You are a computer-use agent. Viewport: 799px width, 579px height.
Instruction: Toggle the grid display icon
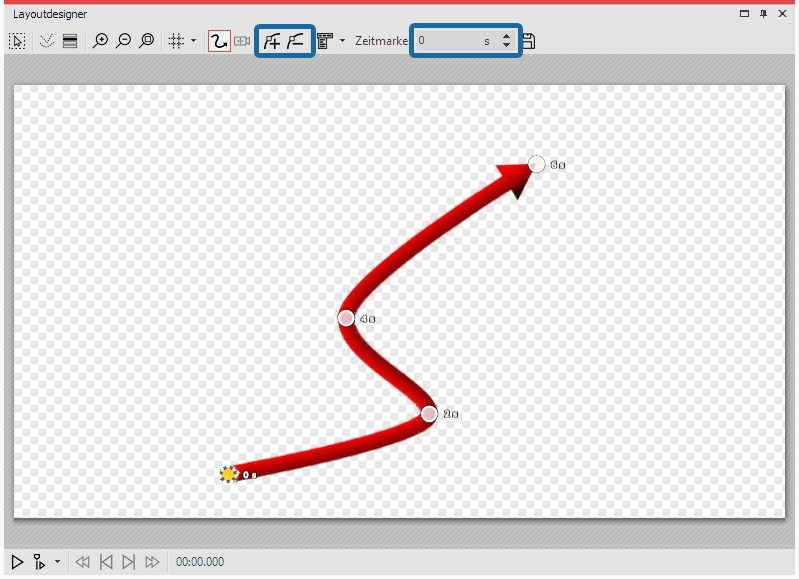pos(176,41)
